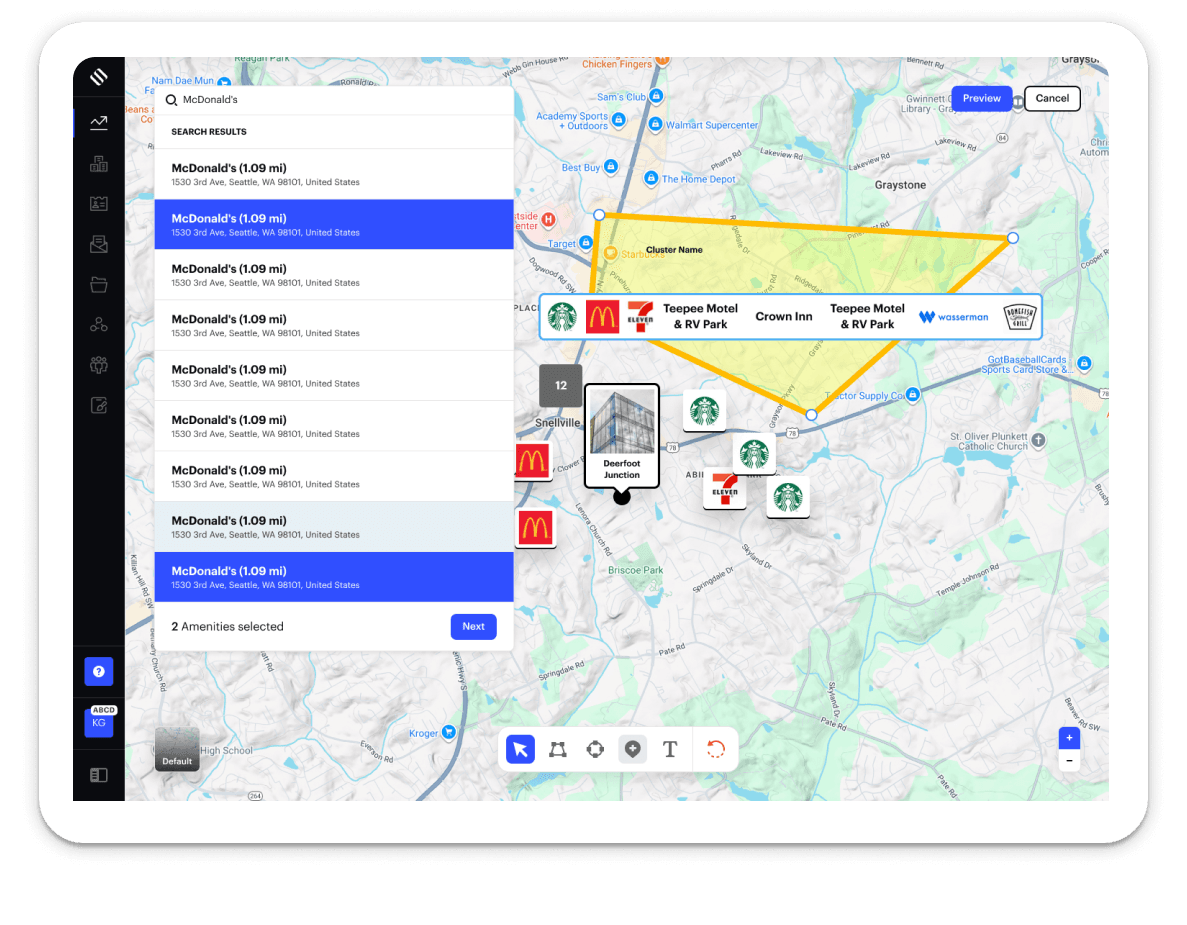
Task: Click Crown Inn in the cluster bar
Action: click(784, 316)
